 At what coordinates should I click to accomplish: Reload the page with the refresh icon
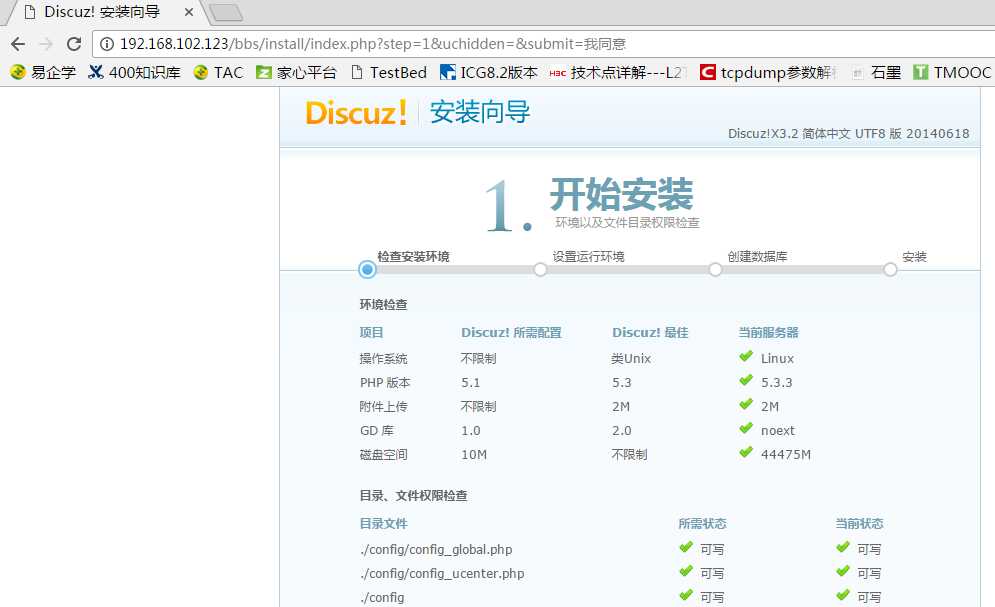[74, 44]
